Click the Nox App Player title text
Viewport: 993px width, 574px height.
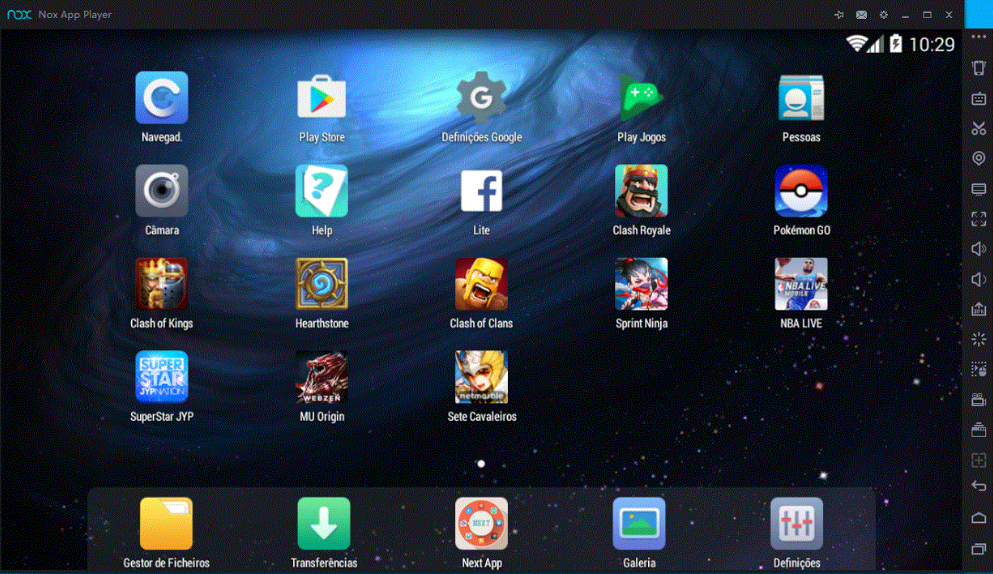[75, 15]
